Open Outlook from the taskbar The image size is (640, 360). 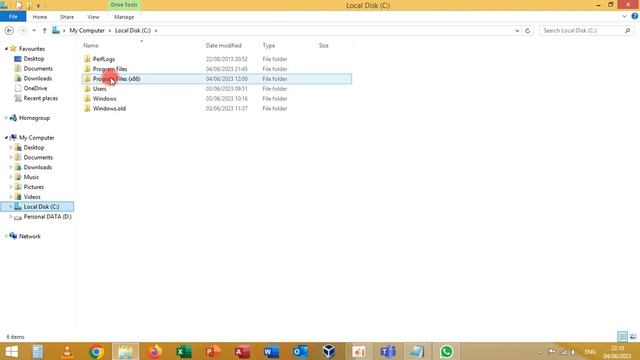point(301,351)
